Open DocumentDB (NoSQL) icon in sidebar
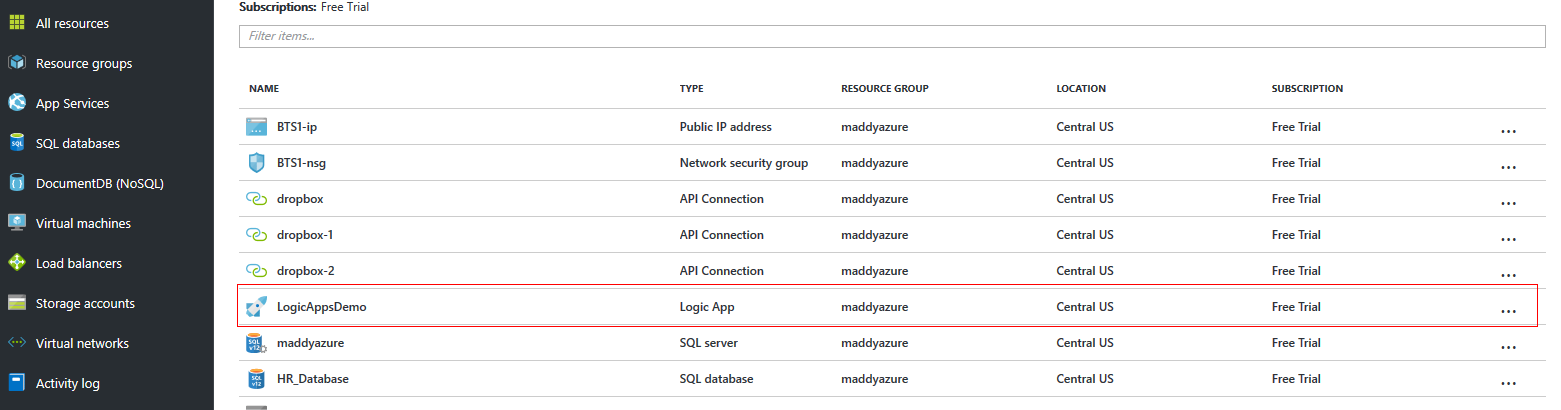Image resolution: width=1561 pixels, height=410 pixels. pos(17,183)
